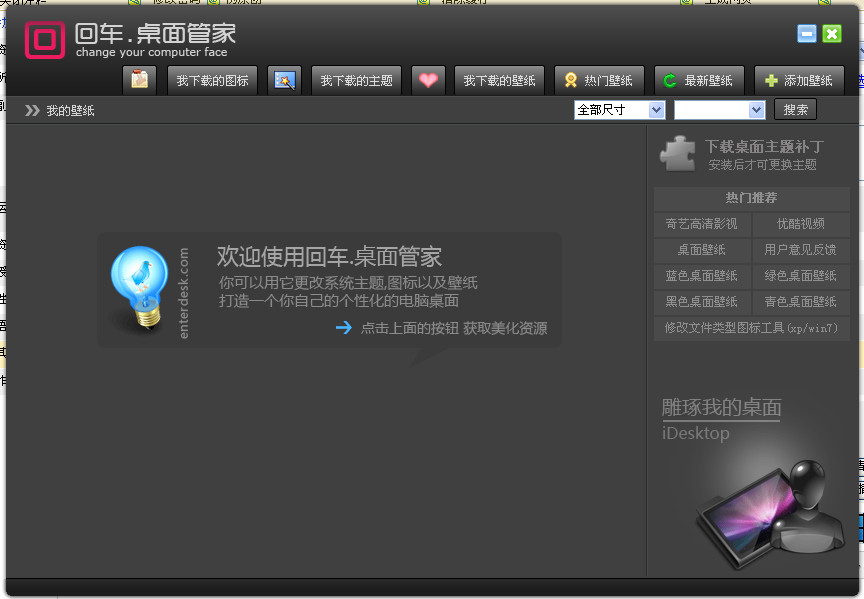The width and height of the screenshot is (864, 599).
Task: Click the clipboard icon on the toolbar
Action: tap(139, 80)
